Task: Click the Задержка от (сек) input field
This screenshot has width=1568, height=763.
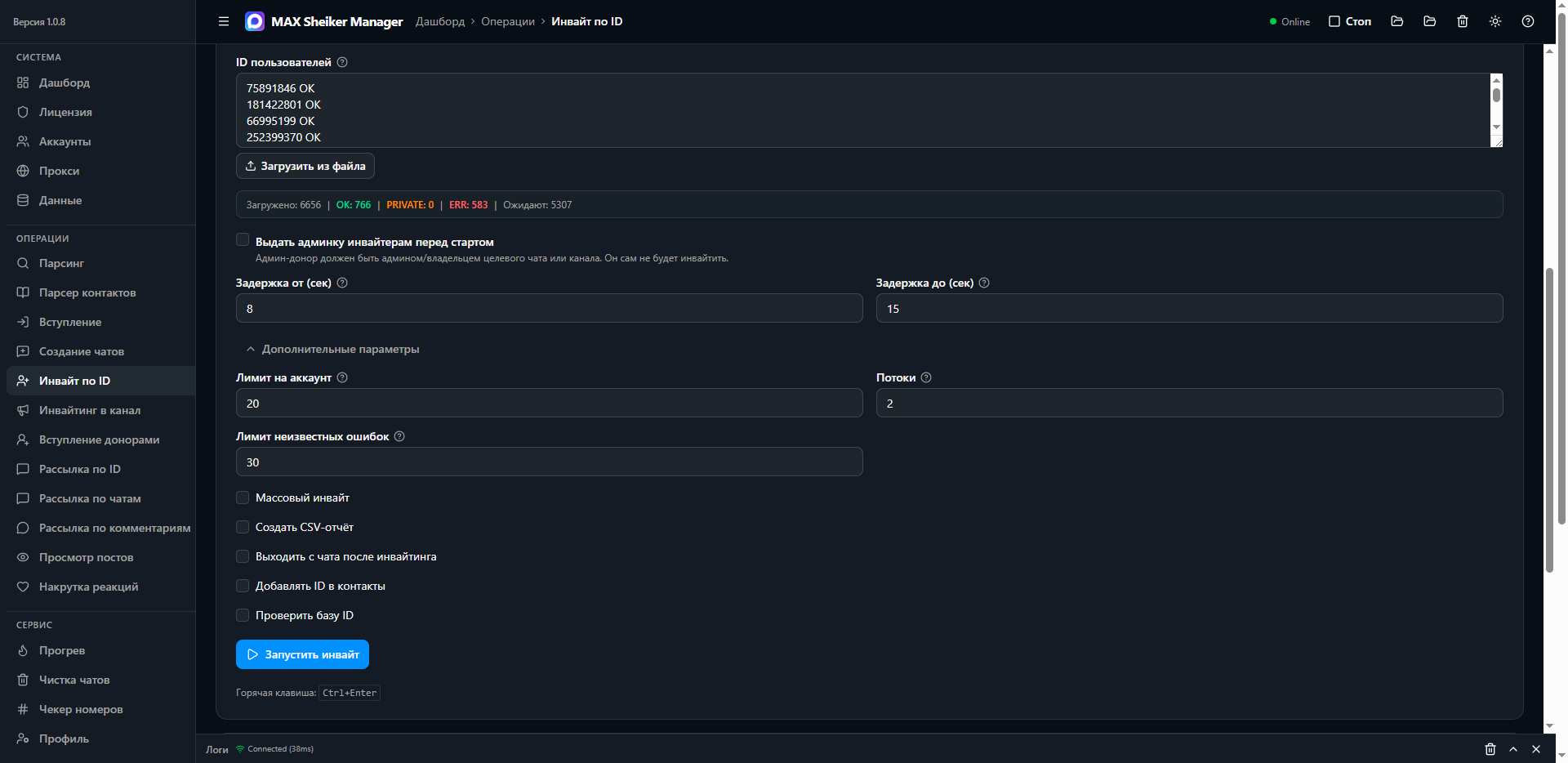Action: [x=550, y=308]
